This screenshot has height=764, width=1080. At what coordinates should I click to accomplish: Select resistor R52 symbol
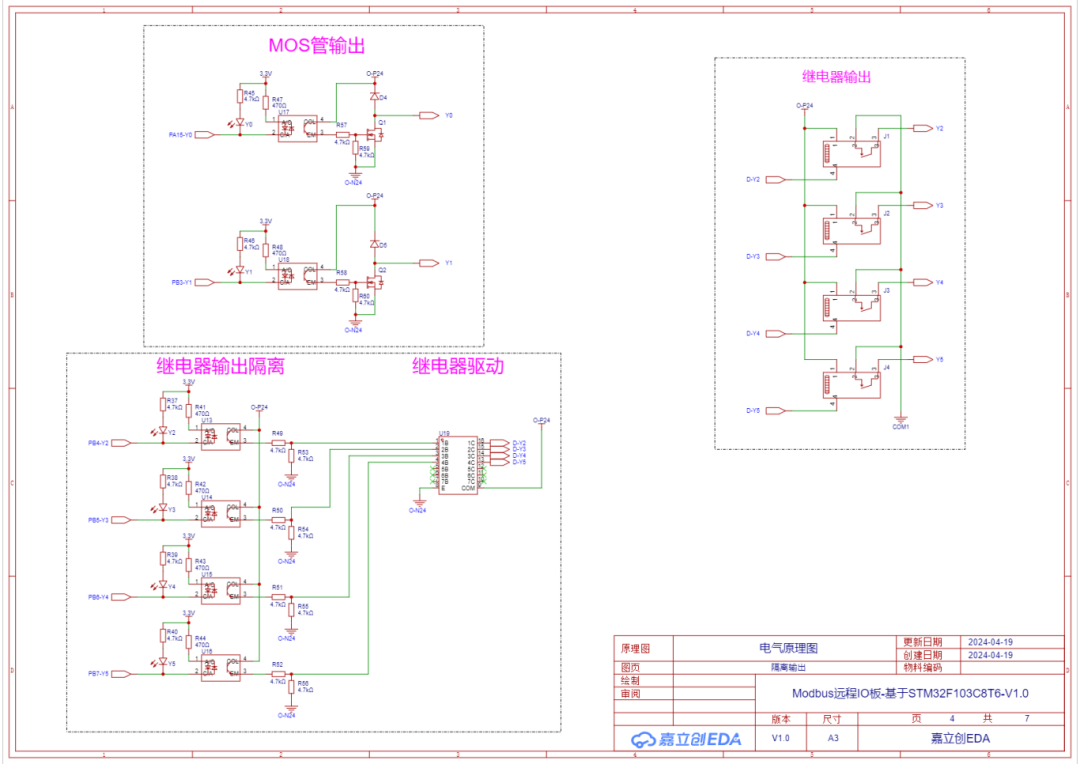click(278, 674)
